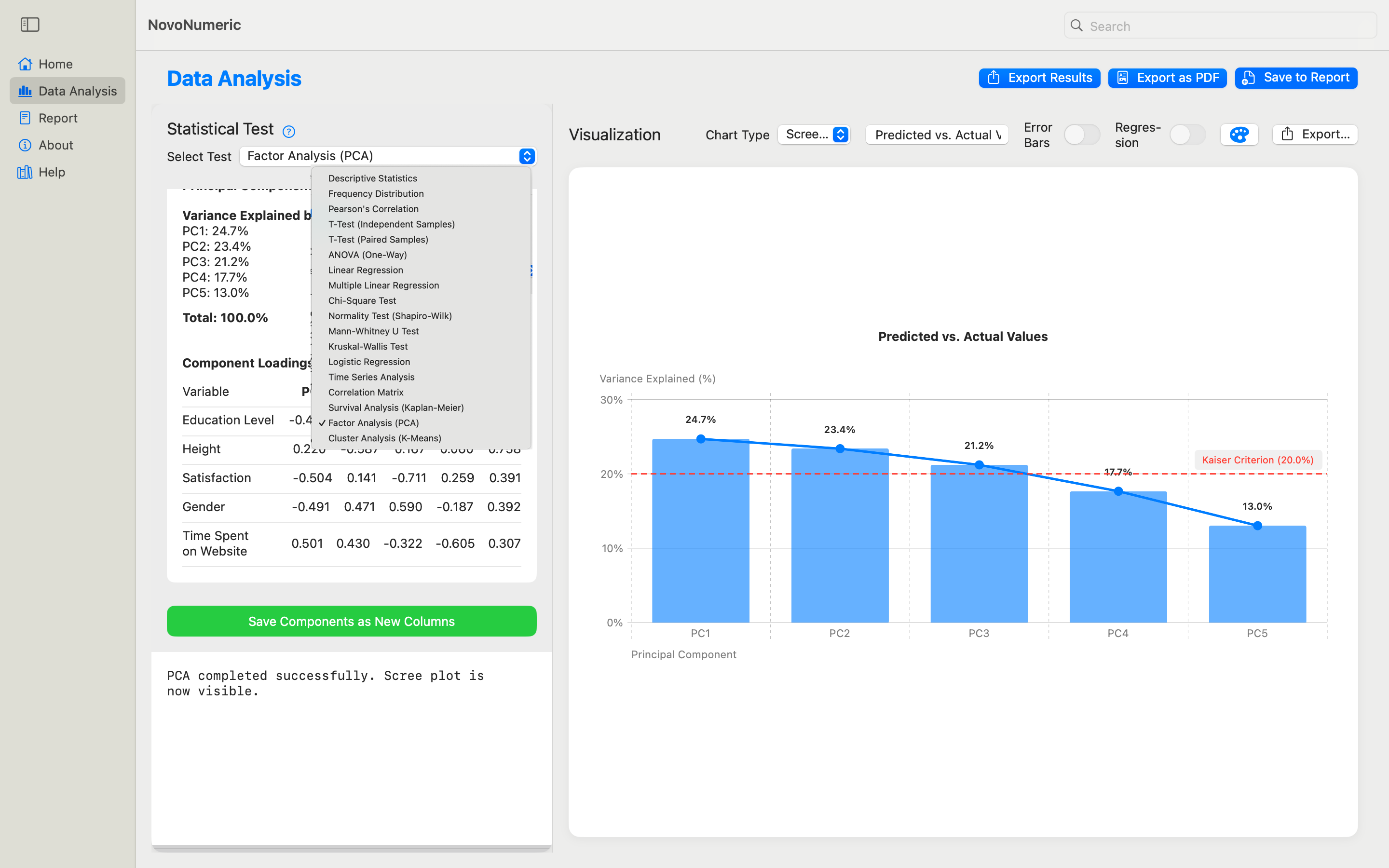Enable Error Bars on the chart

click(1081, 135)
